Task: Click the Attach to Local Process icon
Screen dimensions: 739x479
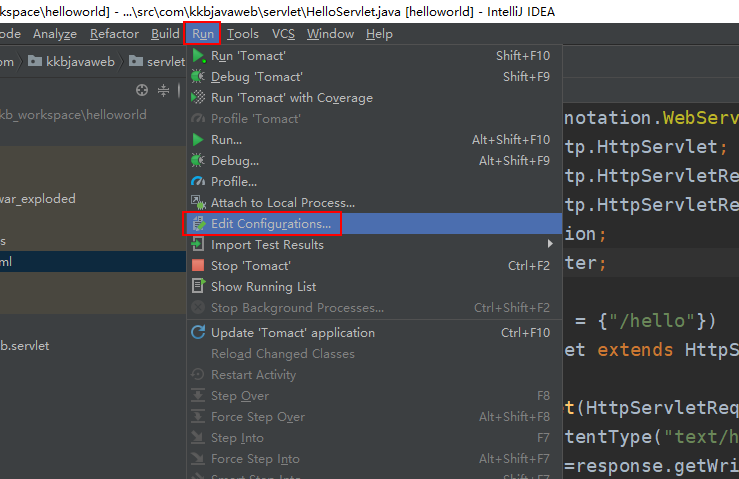Action: pyautogui.click(x=198, y=203)
